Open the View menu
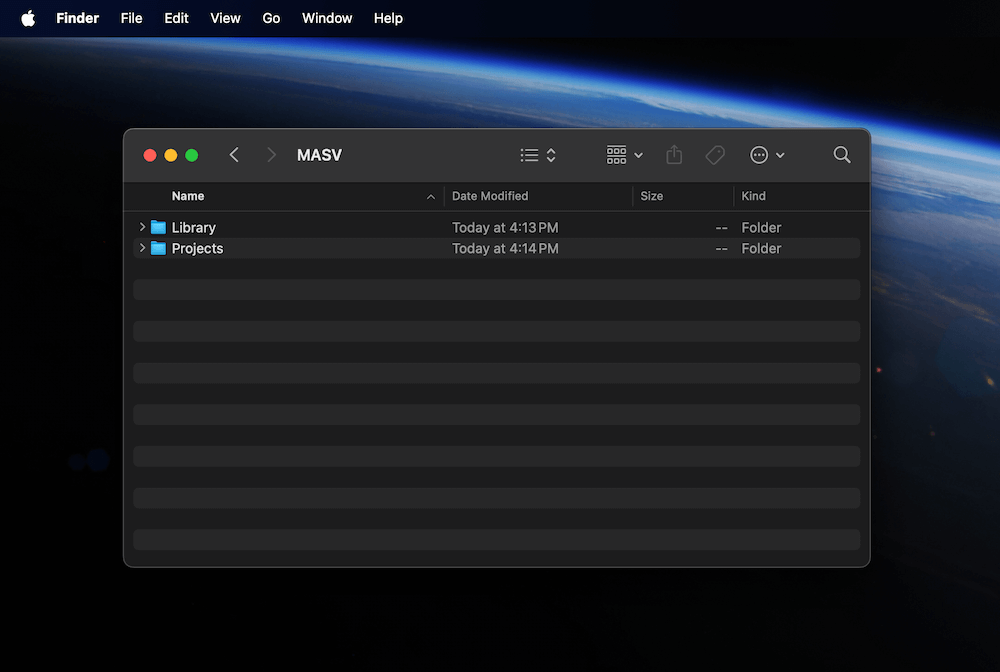Screen dimensions: 1000x672 [x=225, y=18]
